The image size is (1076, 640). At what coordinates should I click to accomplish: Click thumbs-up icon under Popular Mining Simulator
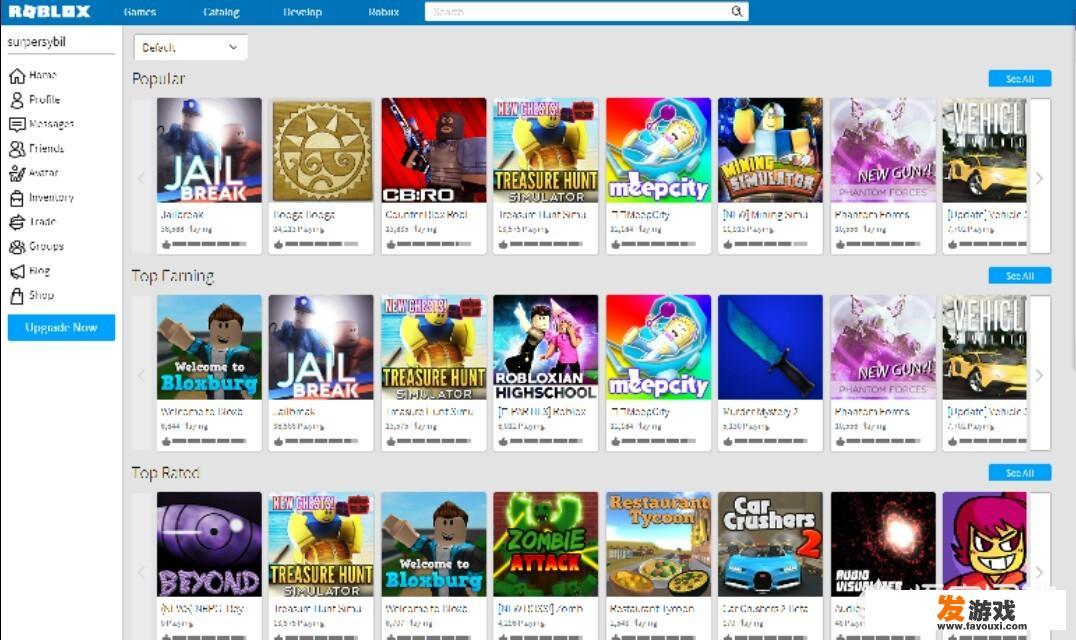(x=727, y=244)
